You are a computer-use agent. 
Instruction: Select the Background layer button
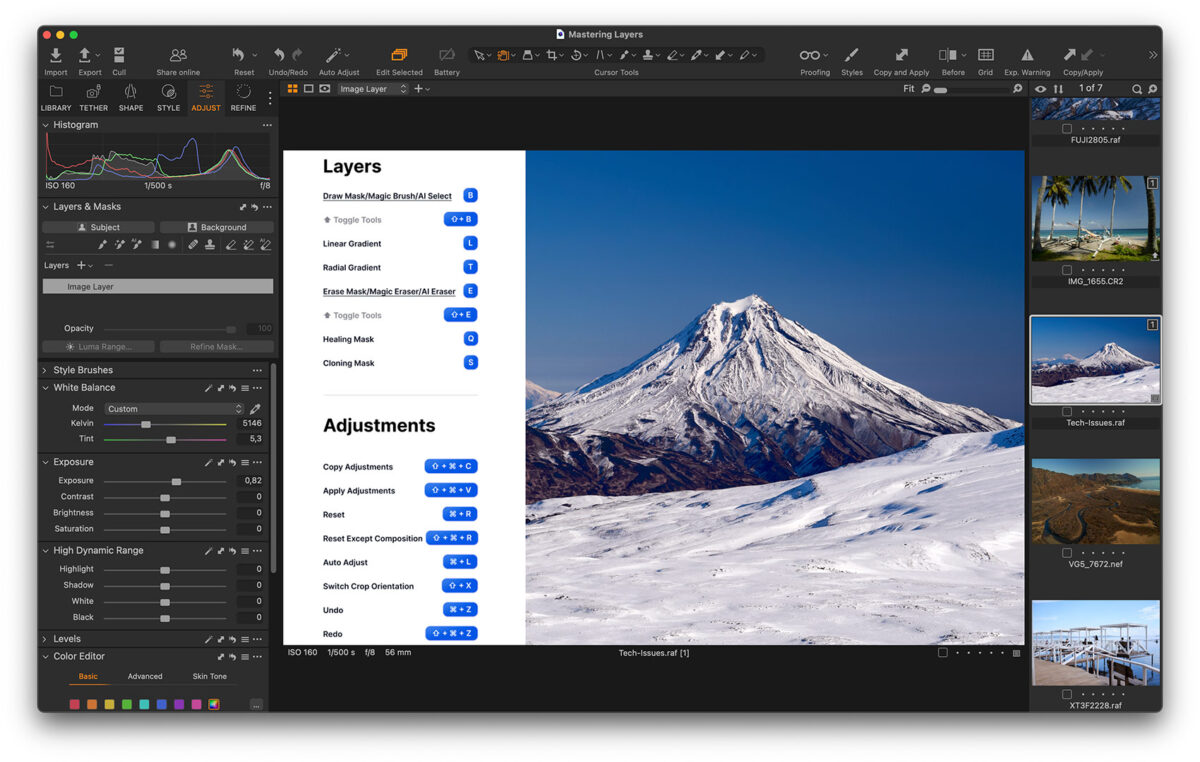point(216,227)
